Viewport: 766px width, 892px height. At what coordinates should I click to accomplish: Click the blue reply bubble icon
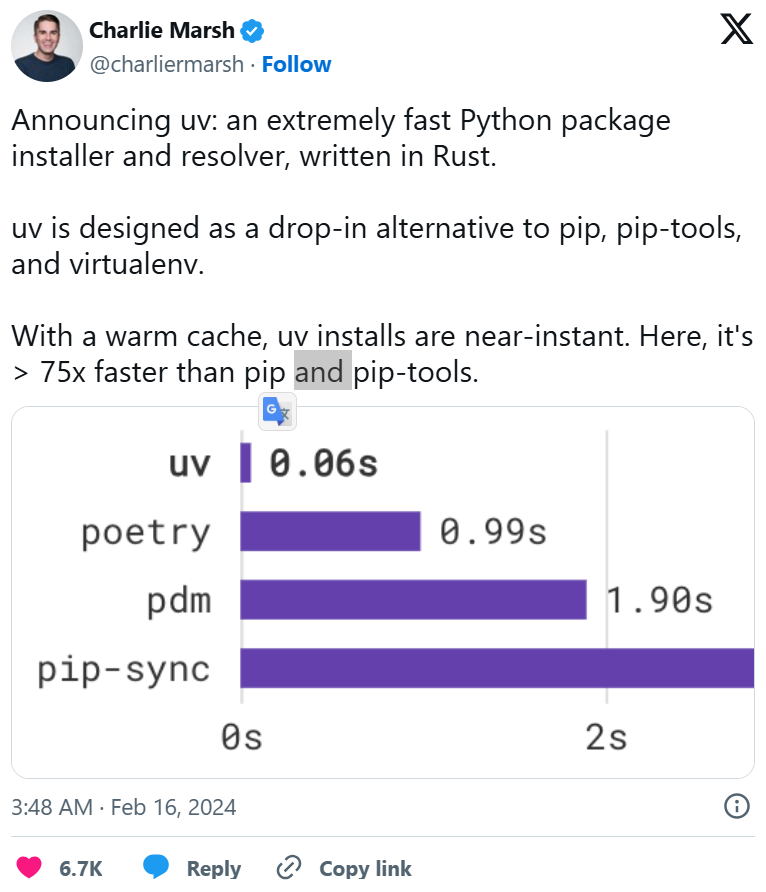pos(156,866)
